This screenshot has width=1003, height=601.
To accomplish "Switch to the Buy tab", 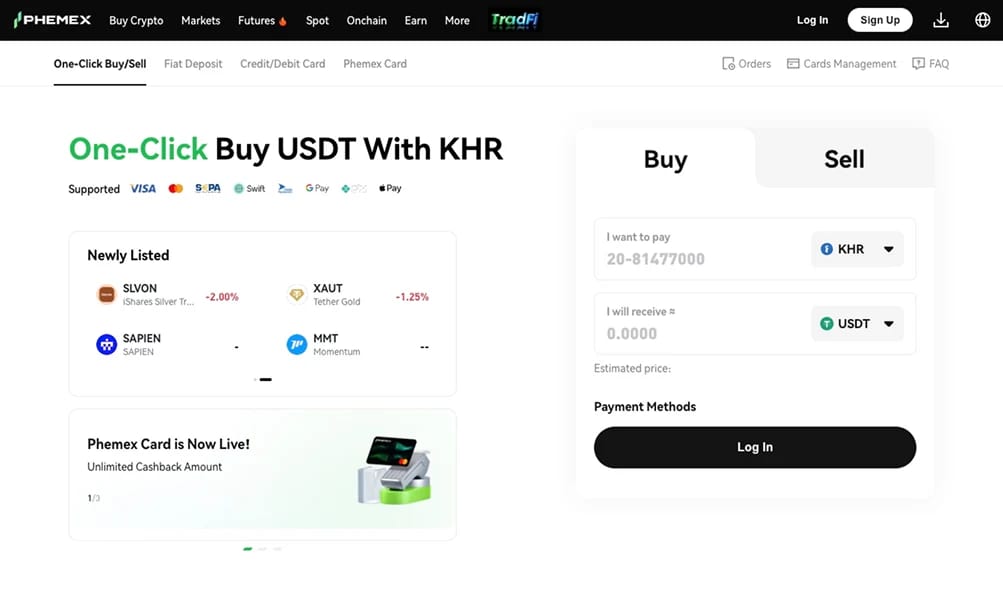I will 665,159.
